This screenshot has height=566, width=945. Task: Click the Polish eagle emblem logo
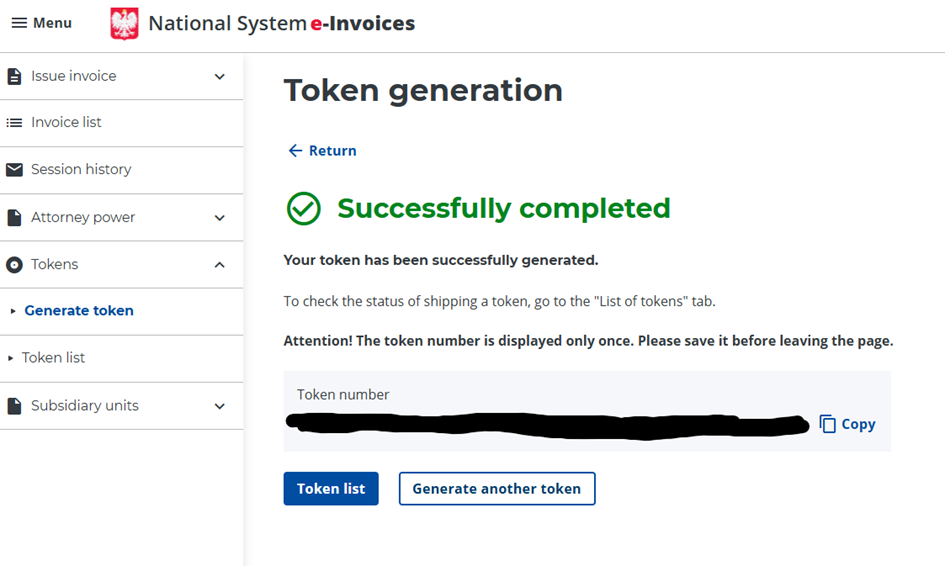124,23
